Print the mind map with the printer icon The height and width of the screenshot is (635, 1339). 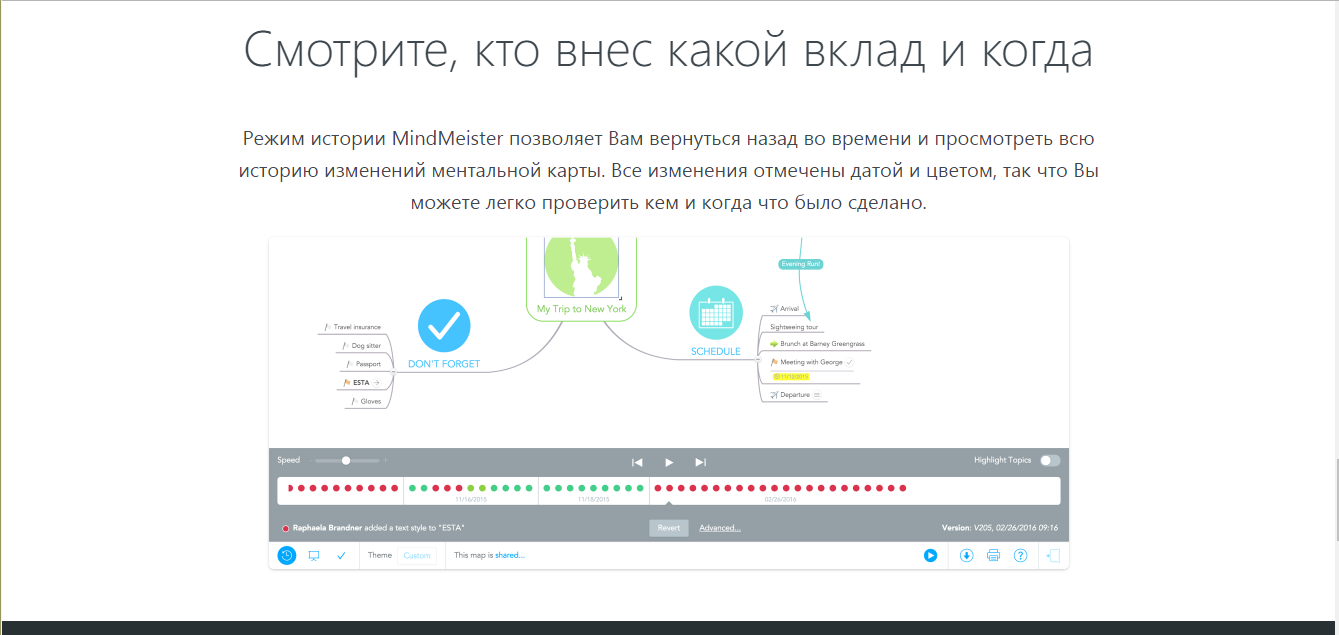(x=992, y=555)
